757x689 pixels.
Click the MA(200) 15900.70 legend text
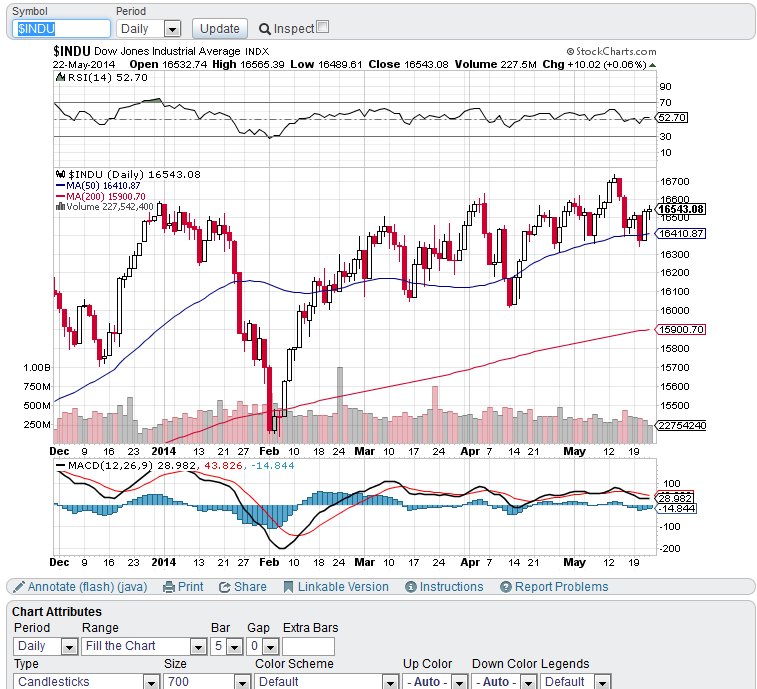pos(106,197)
